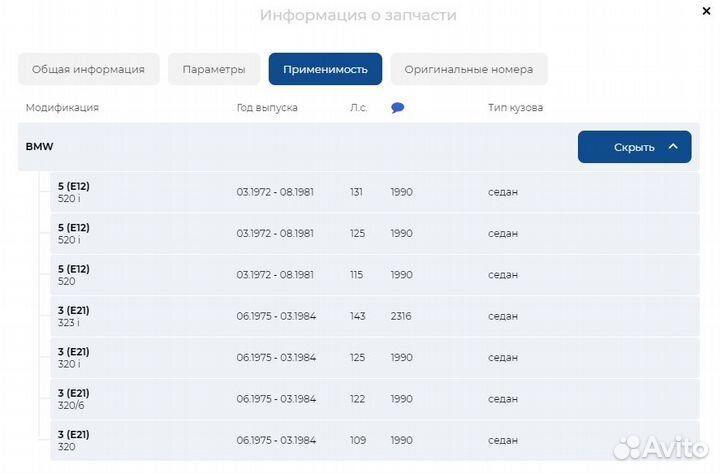Screen dimensions: 720x473
Task: Select the 3 (E21) 320 109 hp row
Action: [375, 440]
